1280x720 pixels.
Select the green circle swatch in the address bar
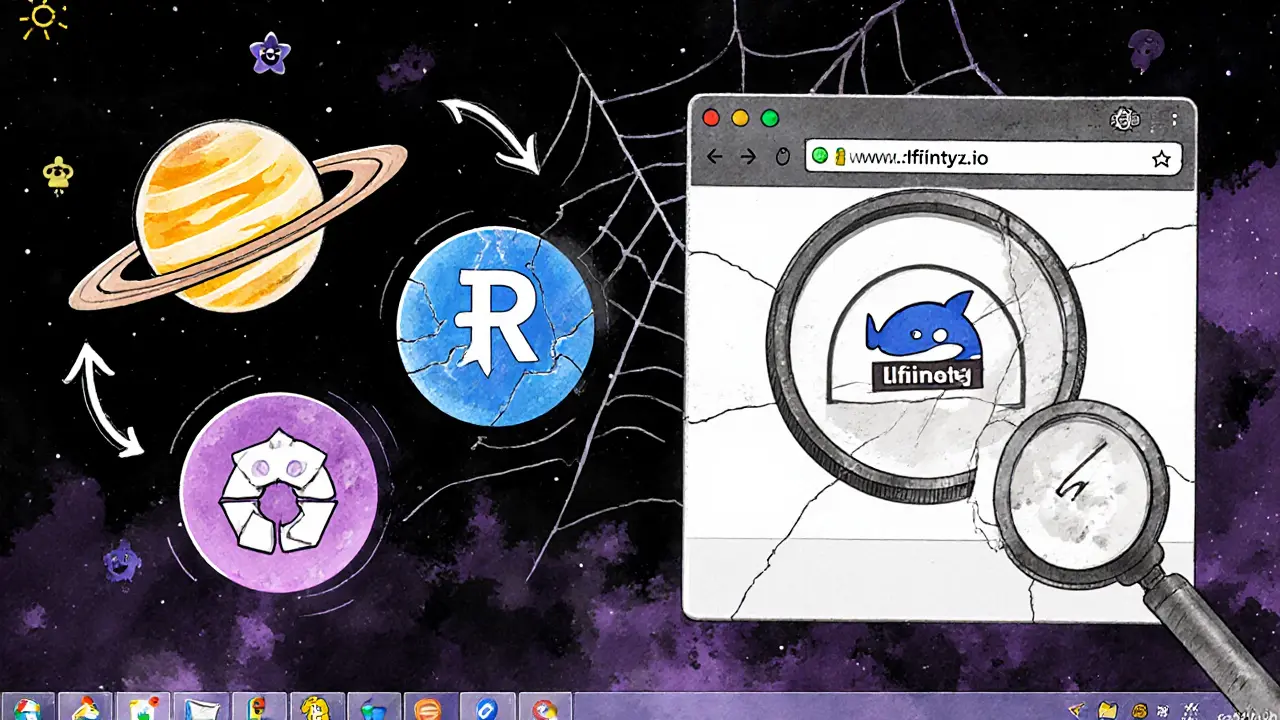[x=821, y=157]
